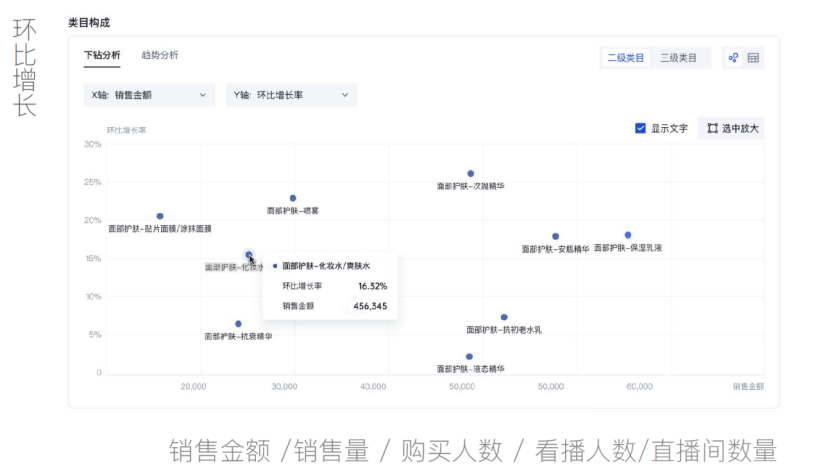Switch to the 趋势分析 tab
822x474 pixels.
pyautogui.click(x=160, y=55)
